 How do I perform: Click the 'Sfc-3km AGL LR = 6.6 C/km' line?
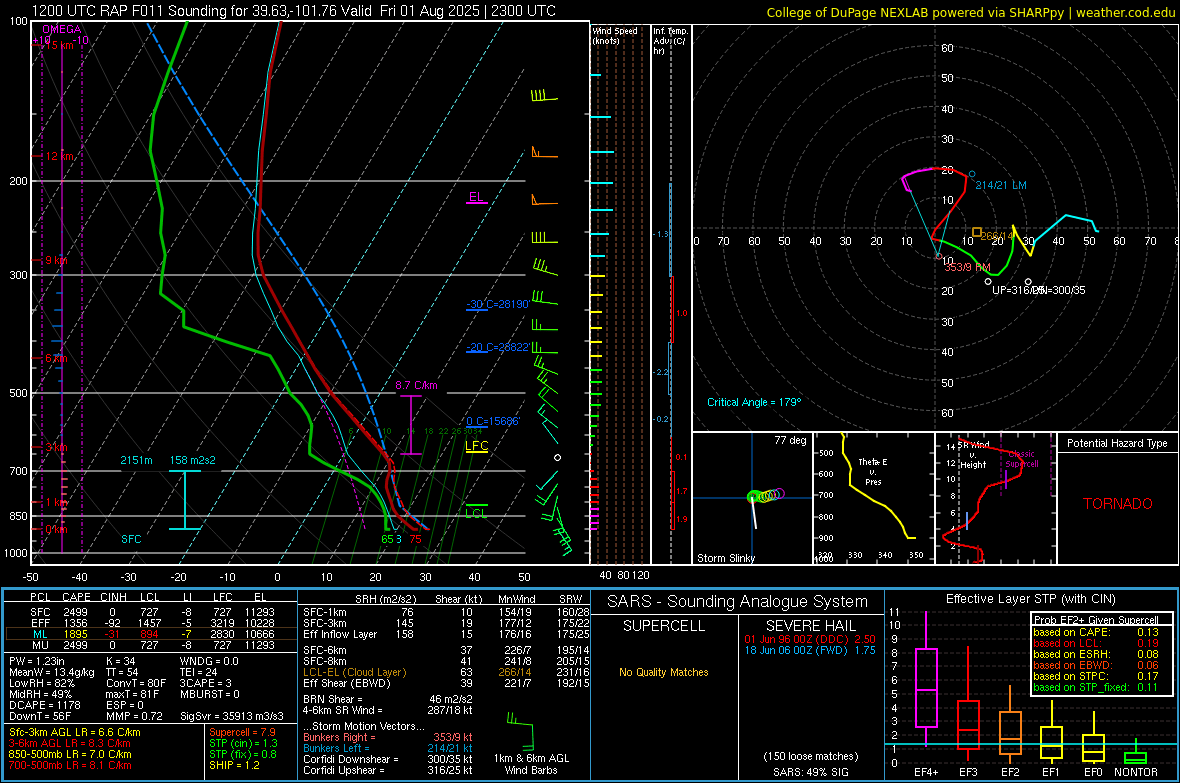(75, 733)
